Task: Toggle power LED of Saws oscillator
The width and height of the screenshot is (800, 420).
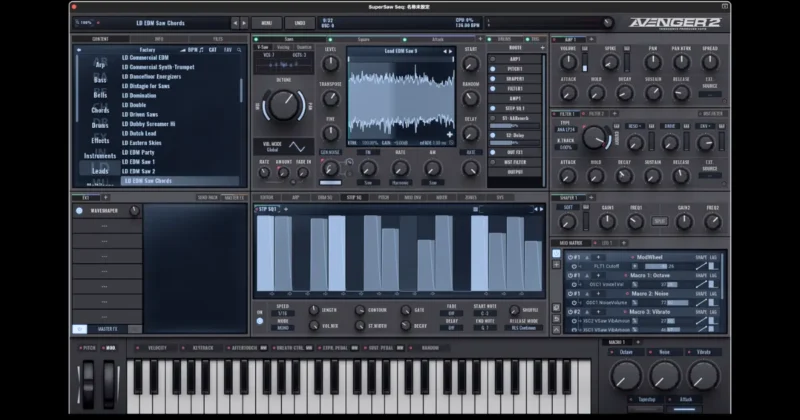Action: coord(257,39)
